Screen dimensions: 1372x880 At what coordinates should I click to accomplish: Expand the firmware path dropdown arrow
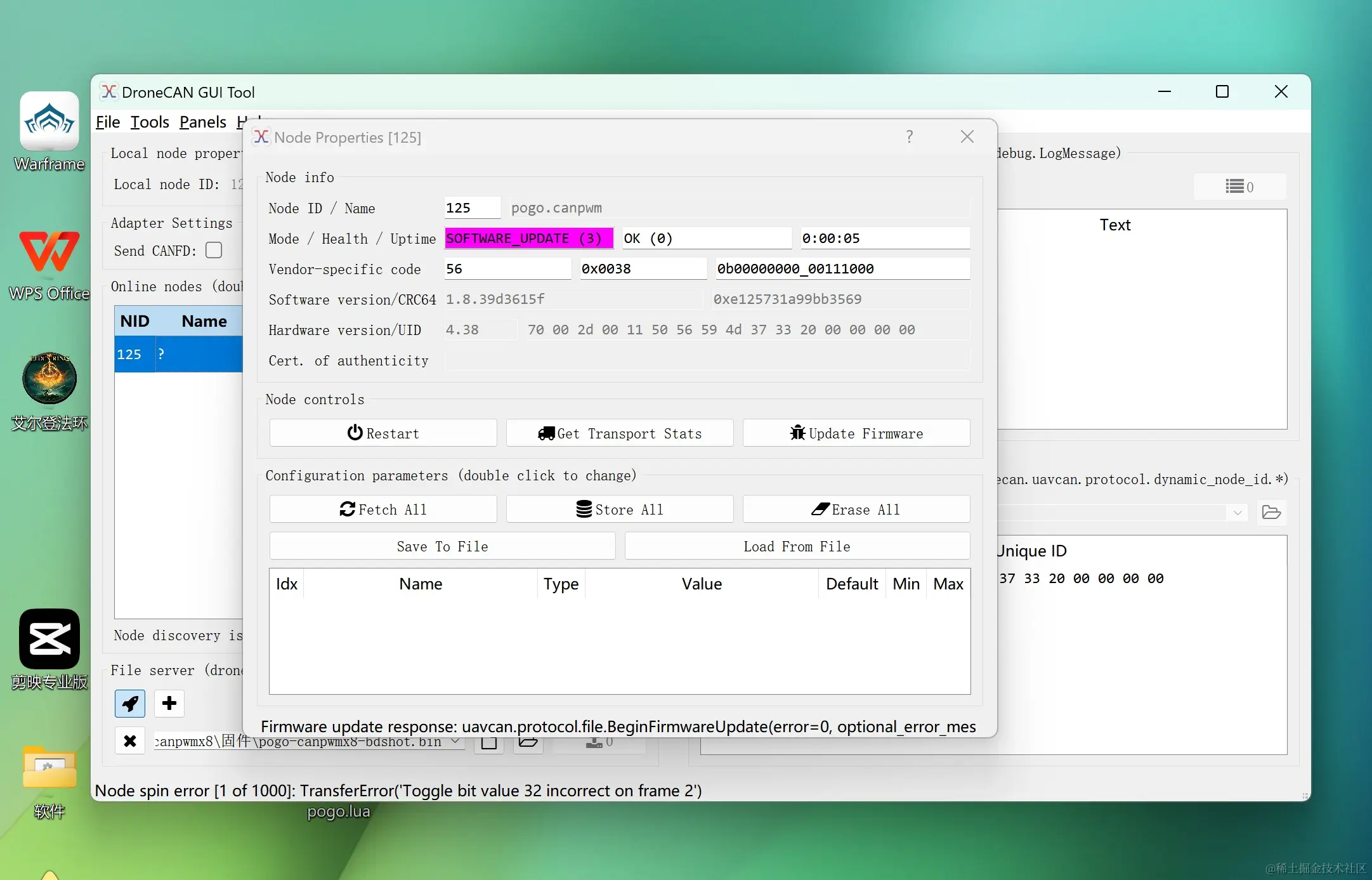(455, 741)
